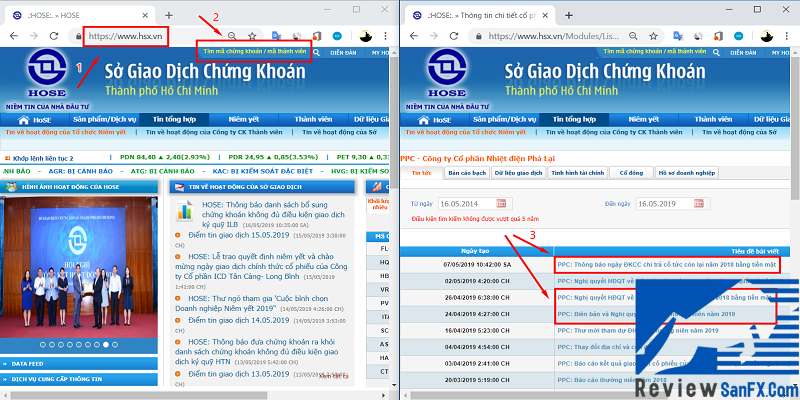Viewport: 800px width, 400px height.
Task: Open Chrome menu in PPC detail window
Action: point(786,36)
